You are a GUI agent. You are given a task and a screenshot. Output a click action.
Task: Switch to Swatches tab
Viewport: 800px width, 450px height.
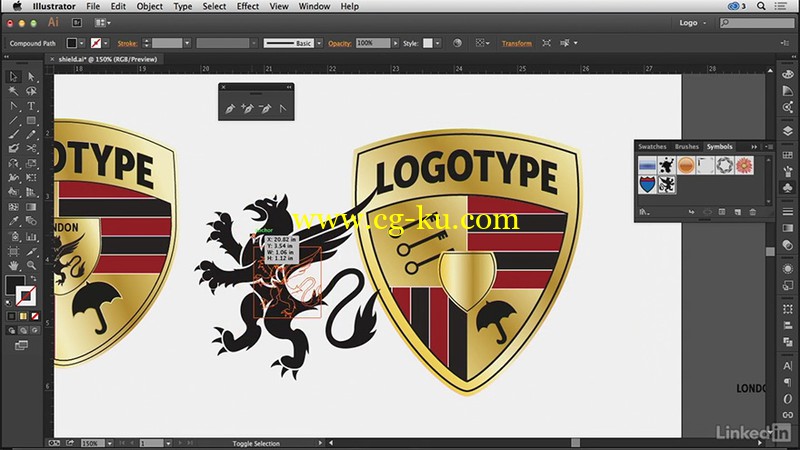coord(652,146)
